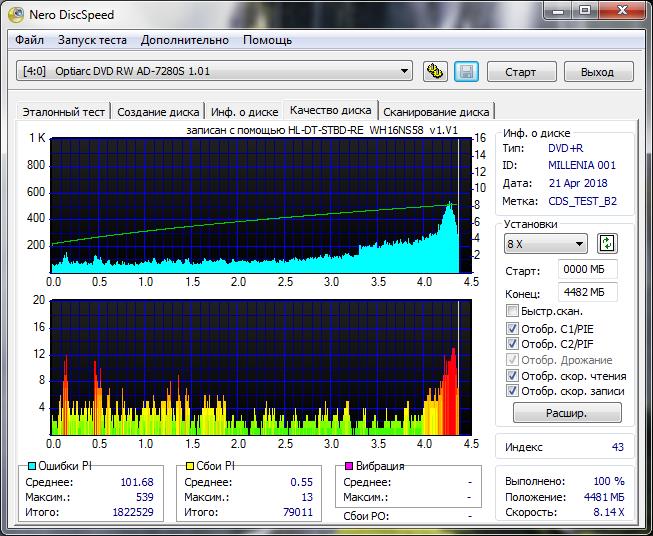
Task: Click the magenta Вибрация color swatch
Action: [348, 466]
